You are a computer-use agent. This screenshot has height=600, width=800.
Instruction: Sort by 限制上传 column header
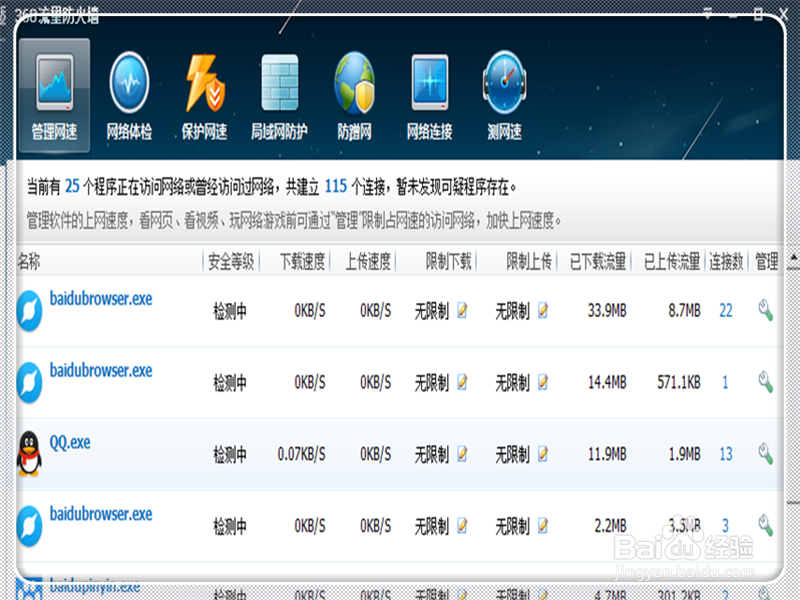pos(529,262)
